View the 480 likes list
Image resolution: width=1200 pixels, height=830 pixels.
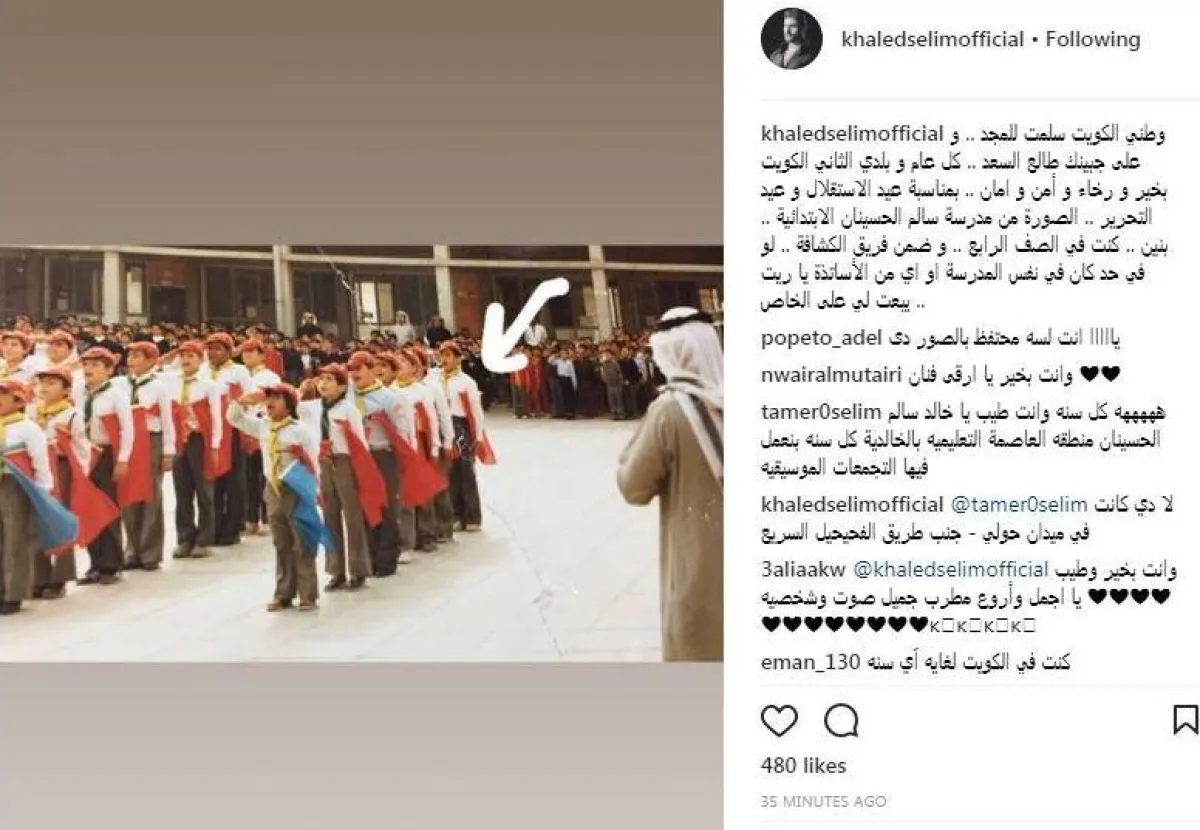[803, 766]
